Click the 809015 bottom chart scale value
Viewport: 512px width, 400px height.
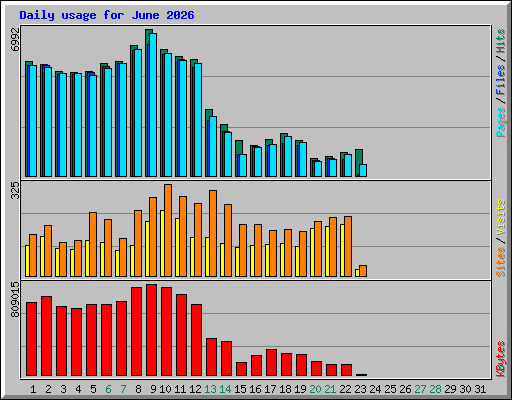pos(15,299)
